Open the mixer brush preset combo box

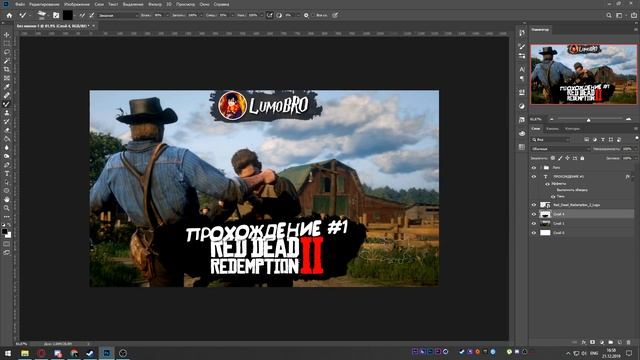pos(118,15)
